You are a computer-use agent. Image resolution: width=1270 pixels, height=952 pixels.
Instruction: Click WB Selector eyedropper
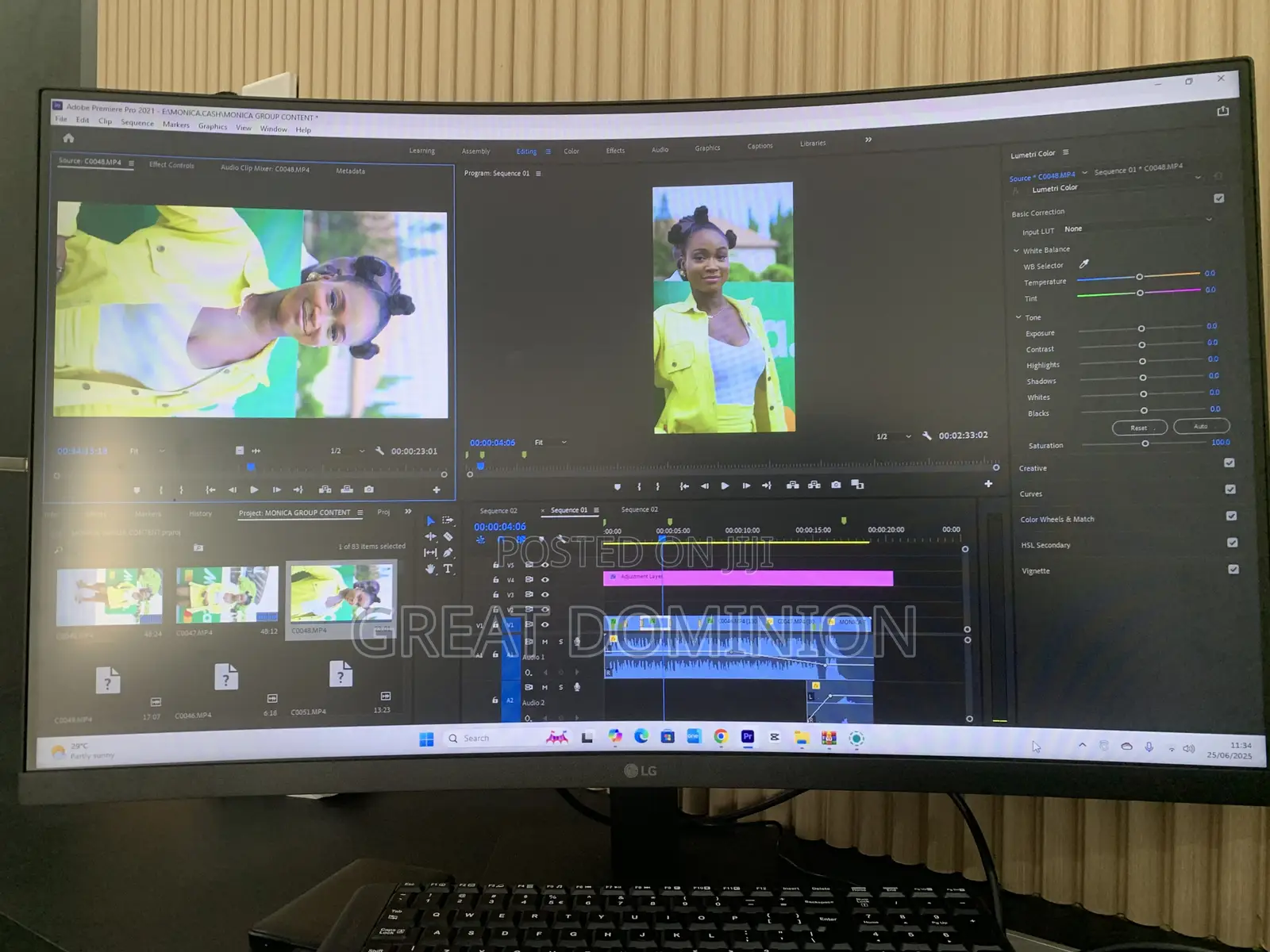[x=1084, y=264]
